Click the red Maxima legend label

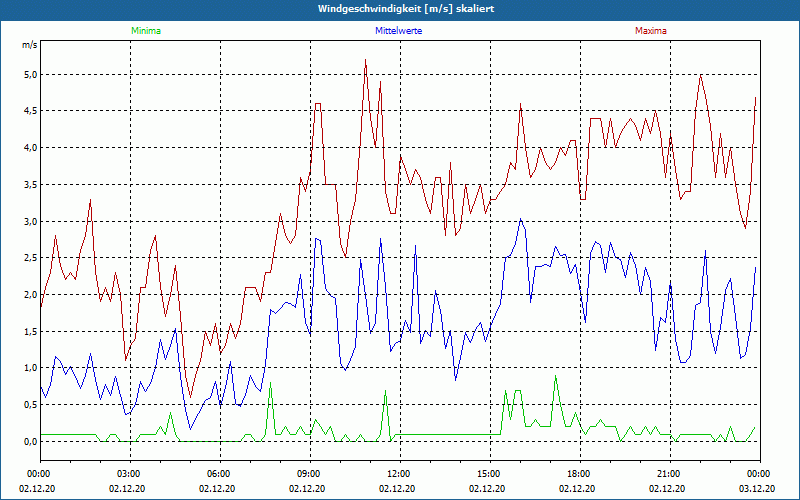coord(651,31)
